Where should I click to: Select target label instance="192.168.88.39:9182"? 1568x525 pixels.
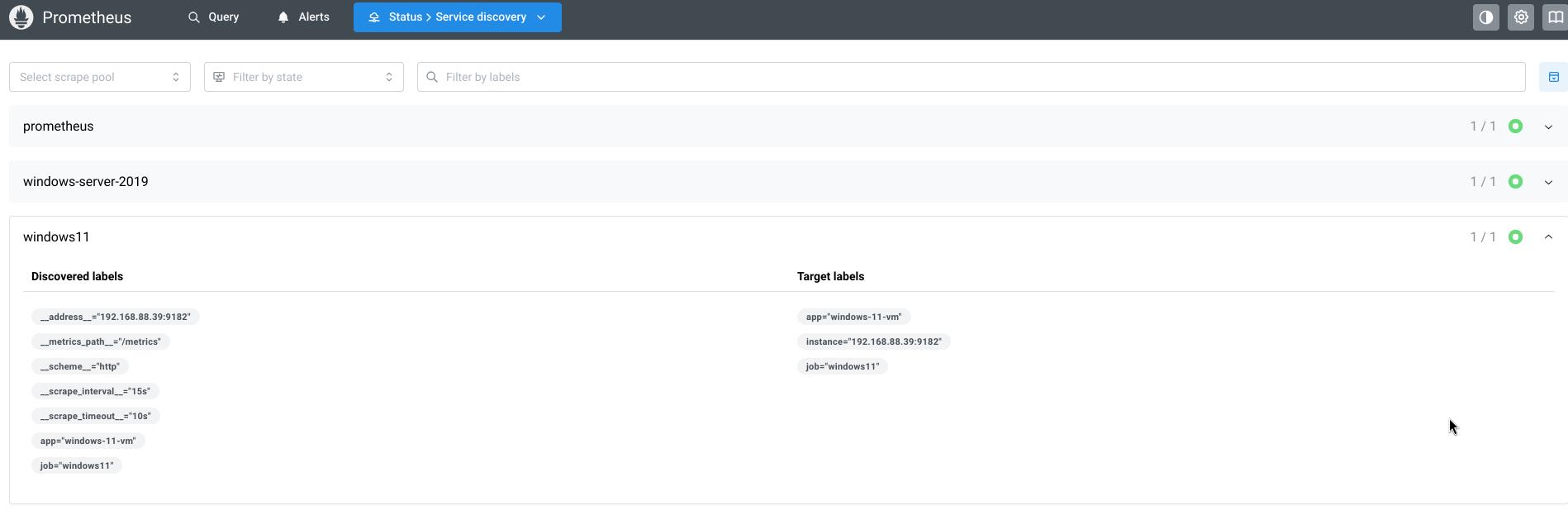click(x=874, y=341)
